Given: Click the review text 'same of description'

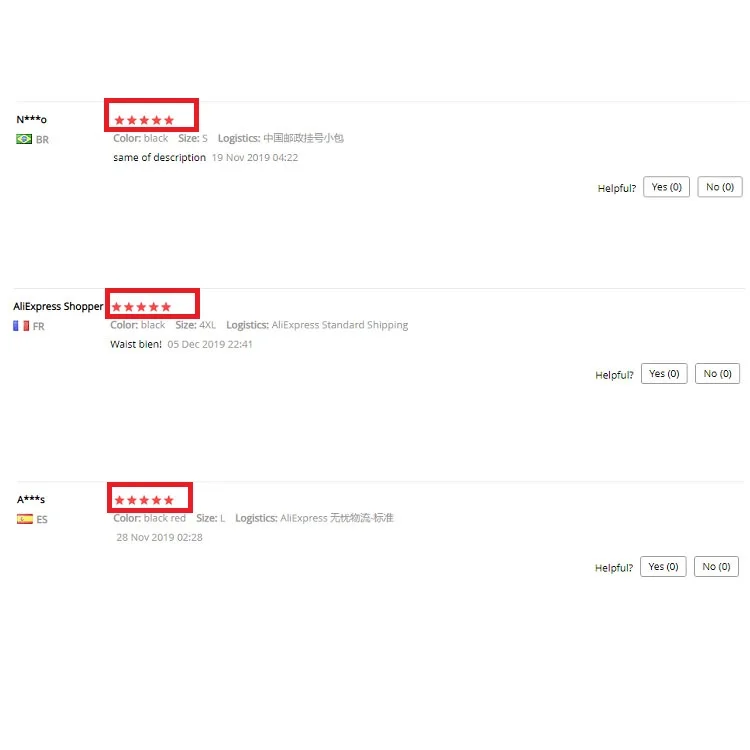Looking at the screenshot, I should tap(159, 157).
